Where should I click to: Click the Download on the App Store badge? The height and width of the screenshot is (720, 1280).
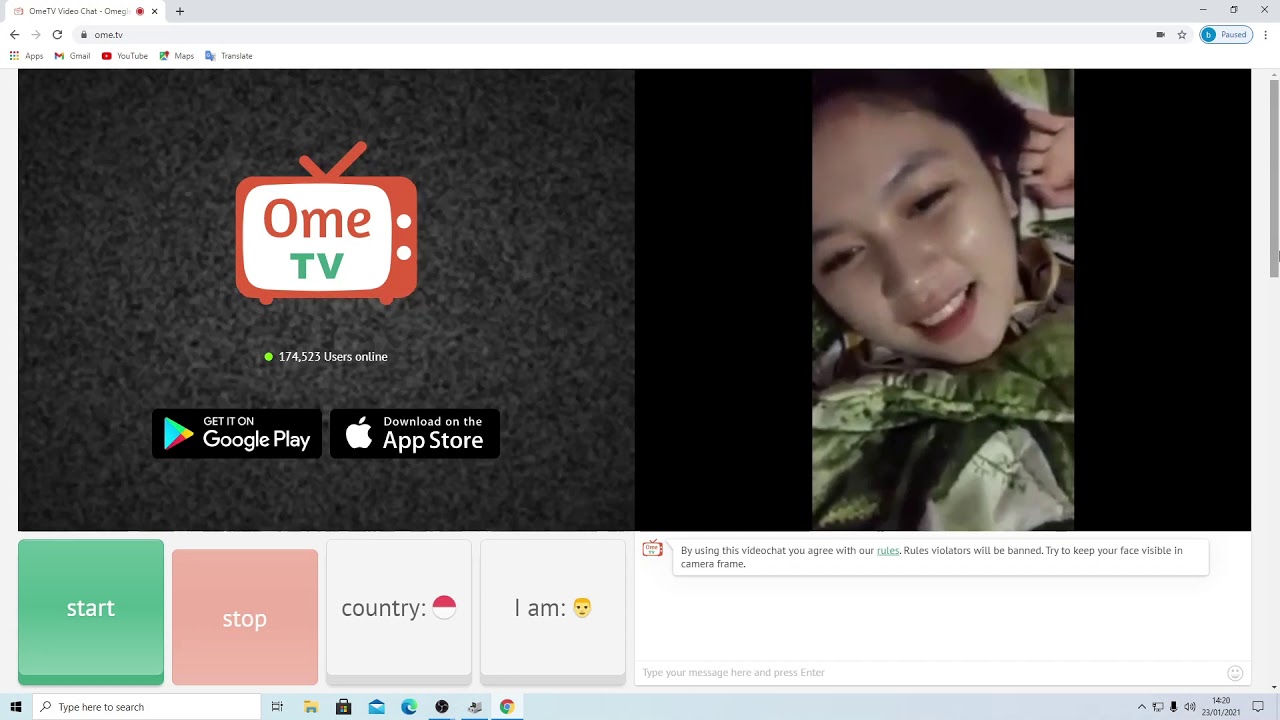tap(415, 434)
